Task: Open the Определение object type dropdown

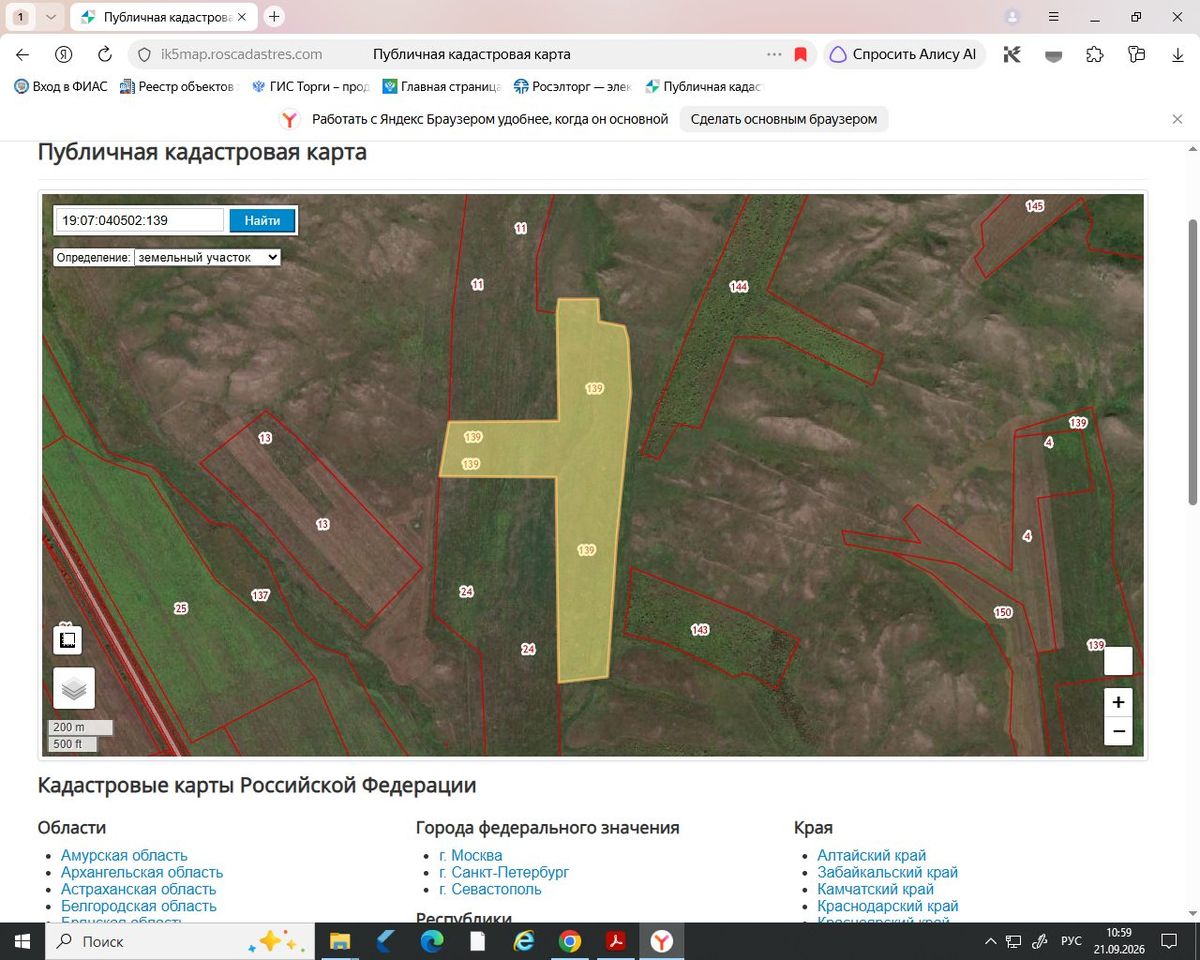Action: (208, 257)
